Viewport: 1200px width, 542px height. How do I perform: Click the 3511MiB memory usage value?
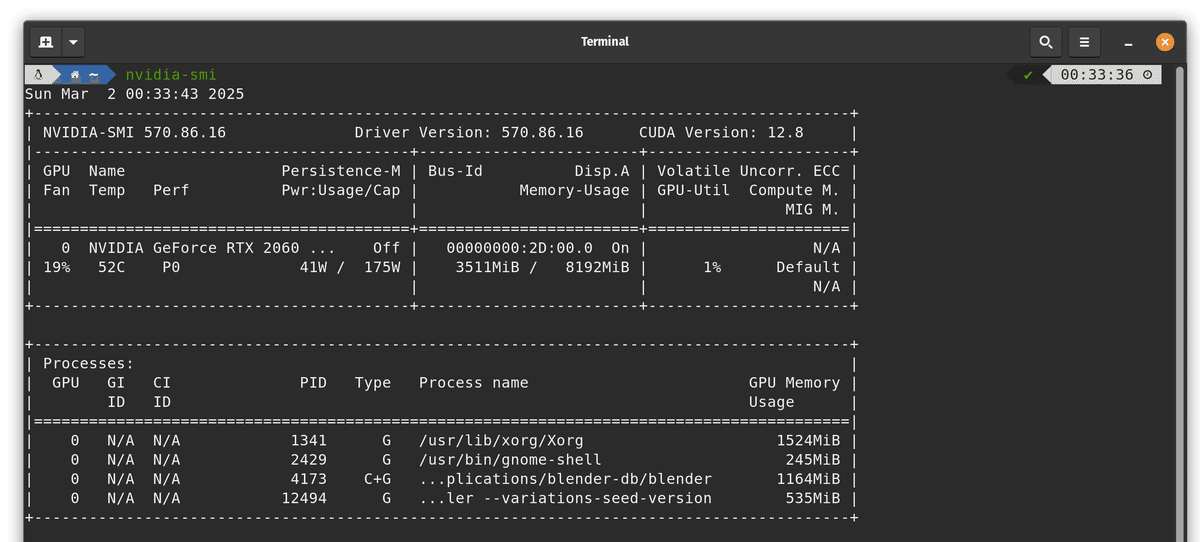(x=483, y=267)
